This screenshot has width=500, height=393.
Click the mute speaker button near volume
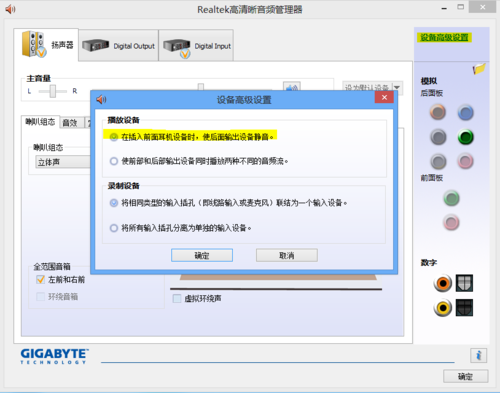coord(292,86)
